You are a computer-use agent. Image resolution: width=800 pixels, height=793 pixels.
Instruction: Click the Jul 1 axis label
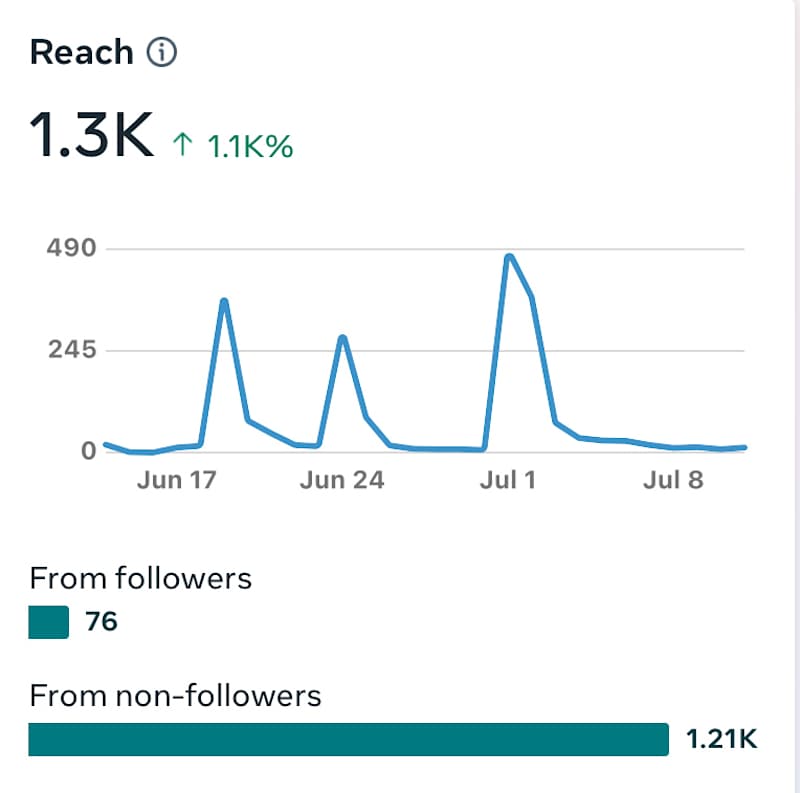coord(508,480)
